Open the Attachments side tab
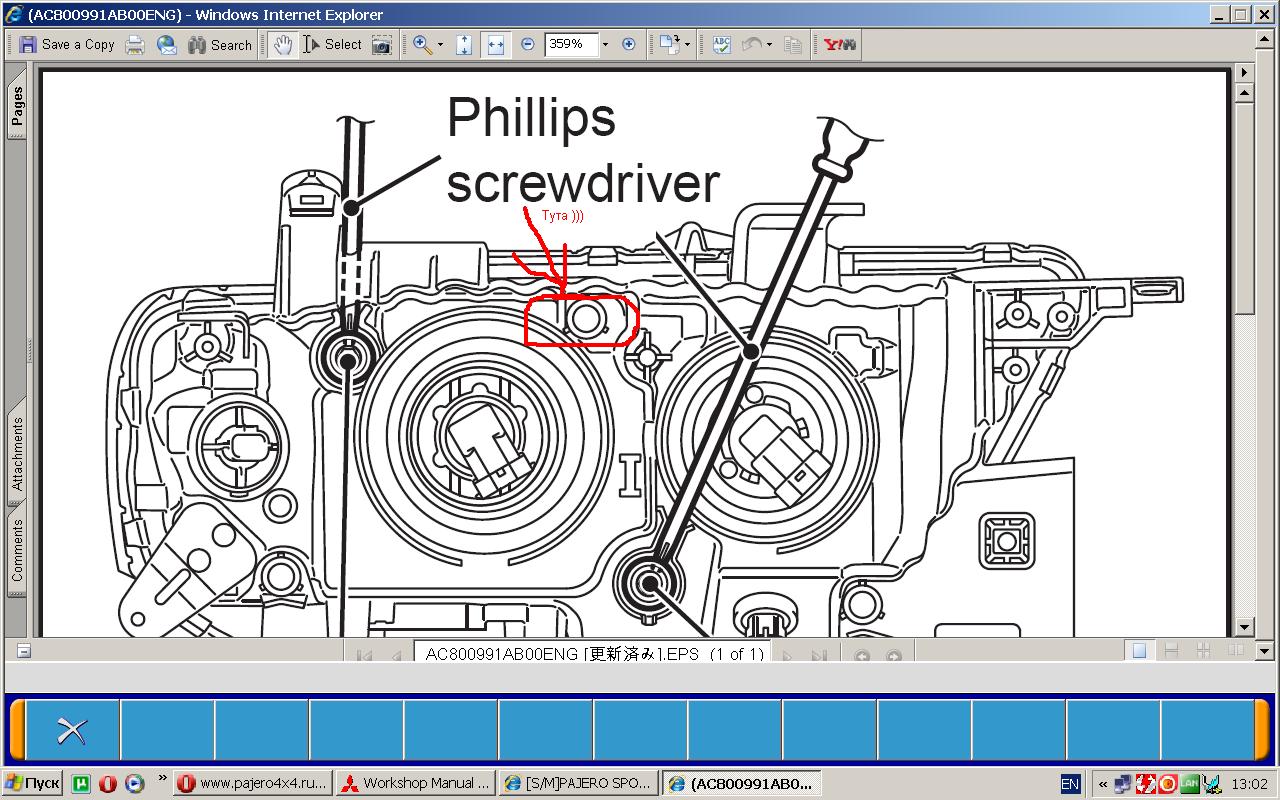 click(x=17, y=453)
